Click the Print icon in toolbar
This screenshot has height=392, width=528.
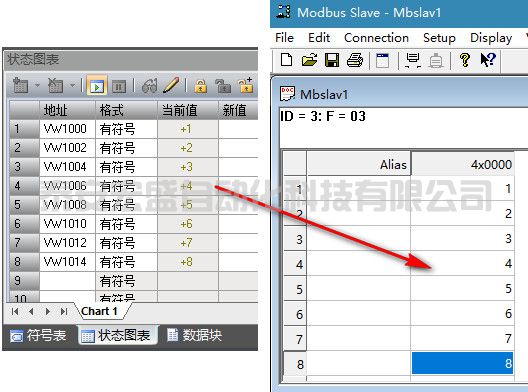point(355,60)
